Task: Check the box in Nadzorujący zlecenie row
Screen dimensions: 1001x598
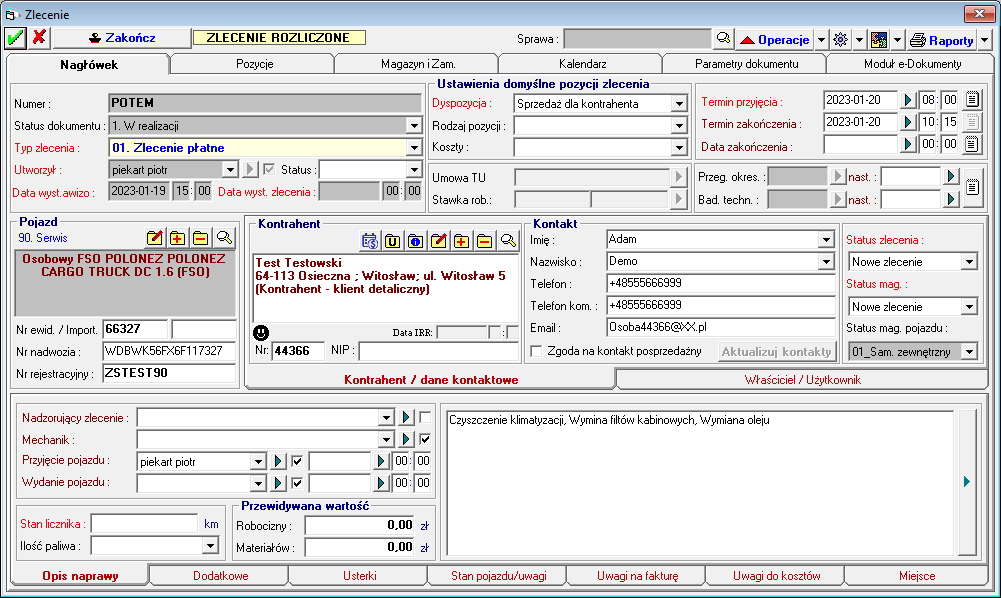Action: point(425,417)
